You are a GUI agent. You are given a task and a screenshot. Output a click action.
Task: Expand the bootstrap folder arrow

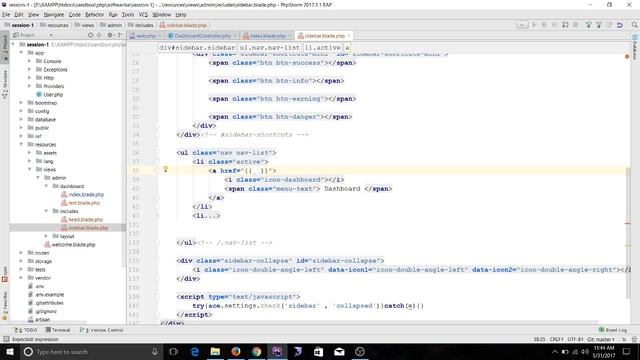(x=22, y=103)
